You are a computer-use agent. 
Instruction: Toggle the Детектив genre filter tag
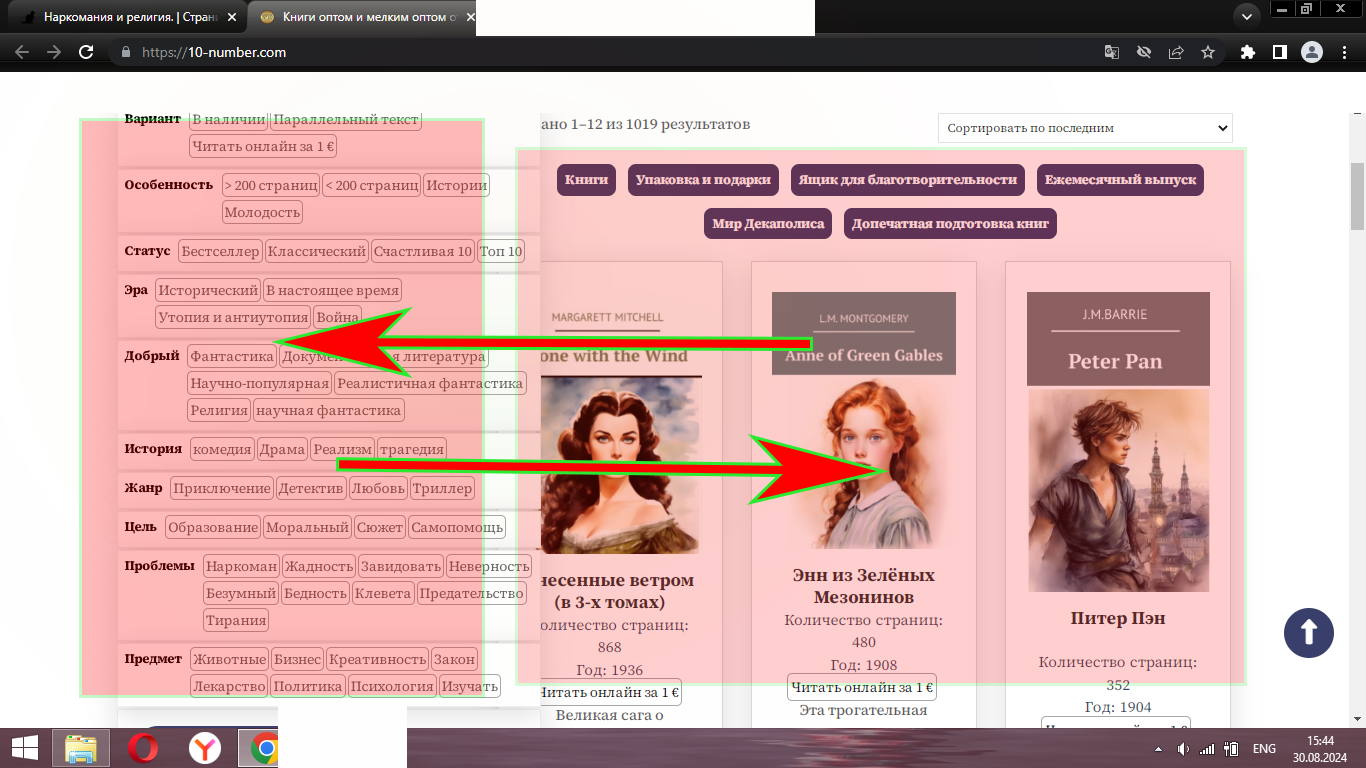(x=311, y=488)
